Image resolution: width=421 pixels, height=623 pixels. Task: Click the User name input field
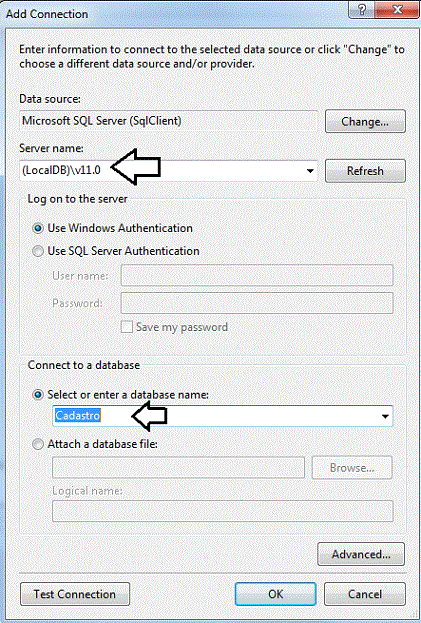click(x=257, y=275)
